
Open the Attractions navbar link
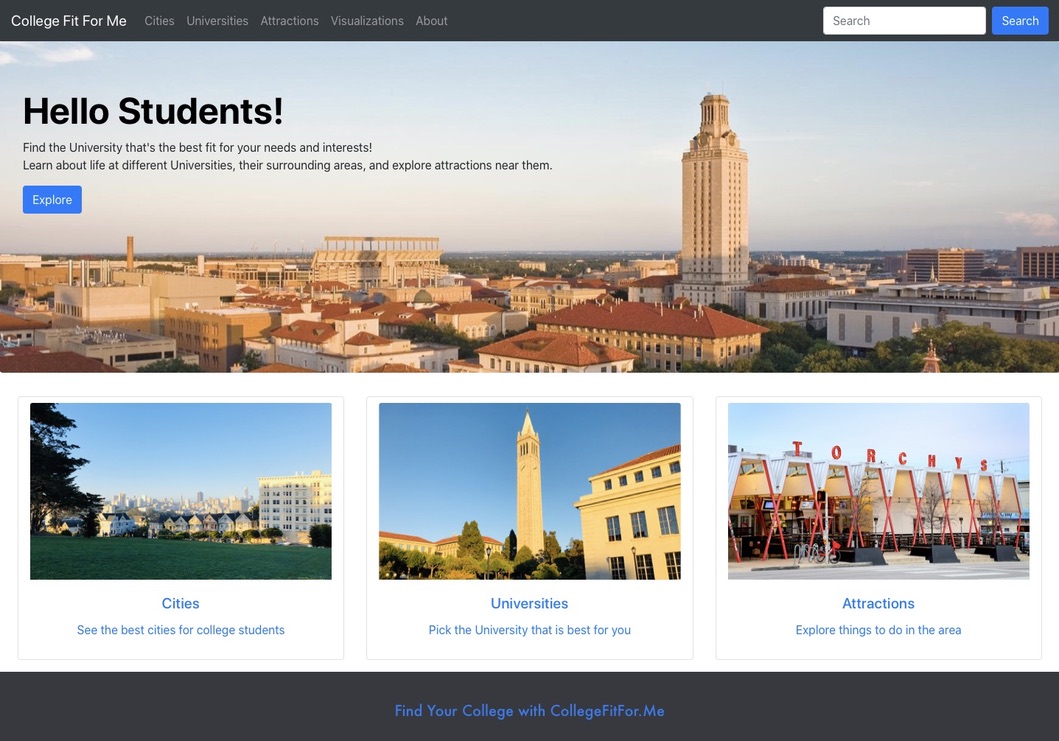(289, 21)
